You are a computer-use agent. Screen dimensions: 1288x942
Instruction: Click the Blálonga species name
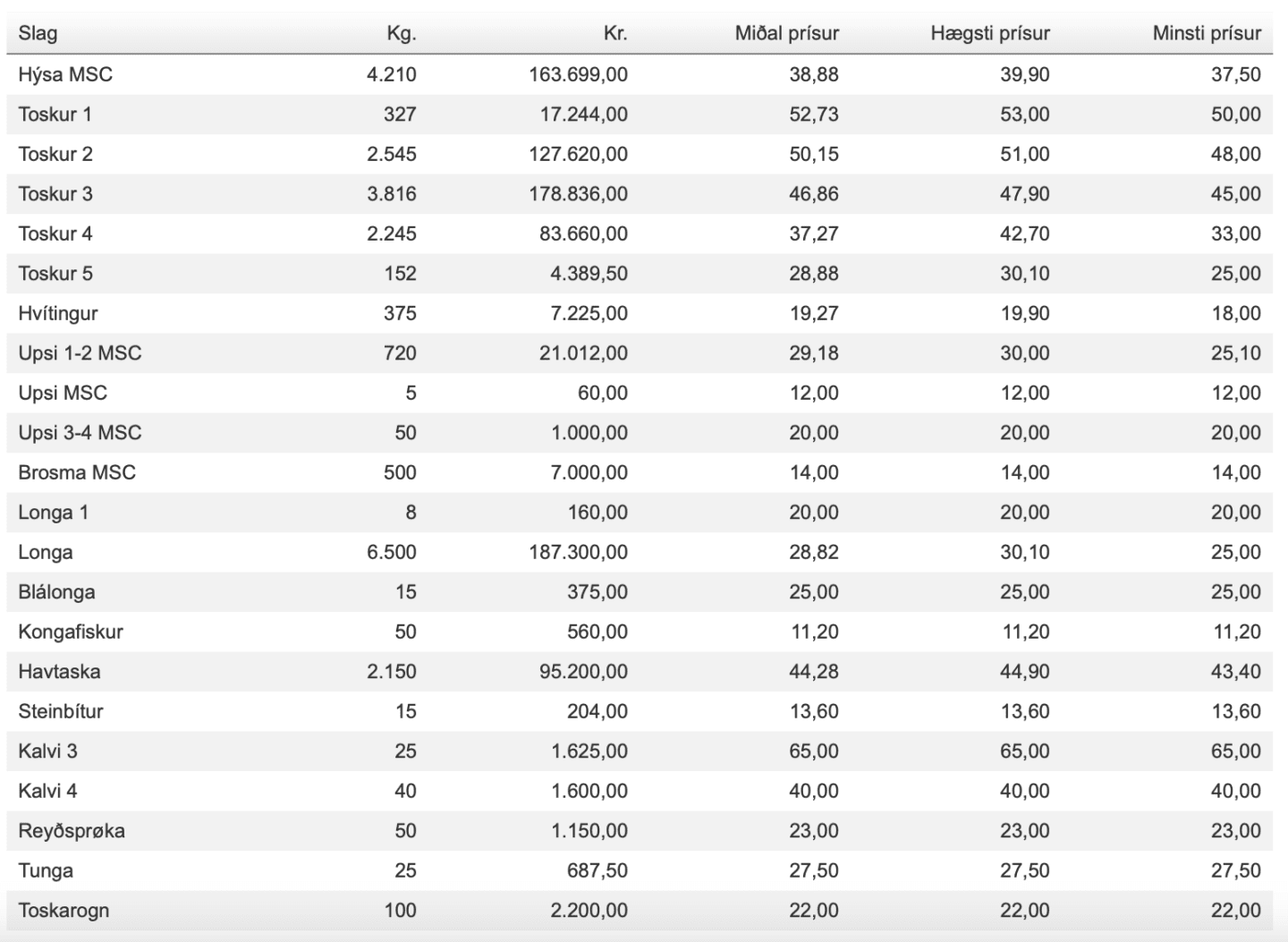56,592
